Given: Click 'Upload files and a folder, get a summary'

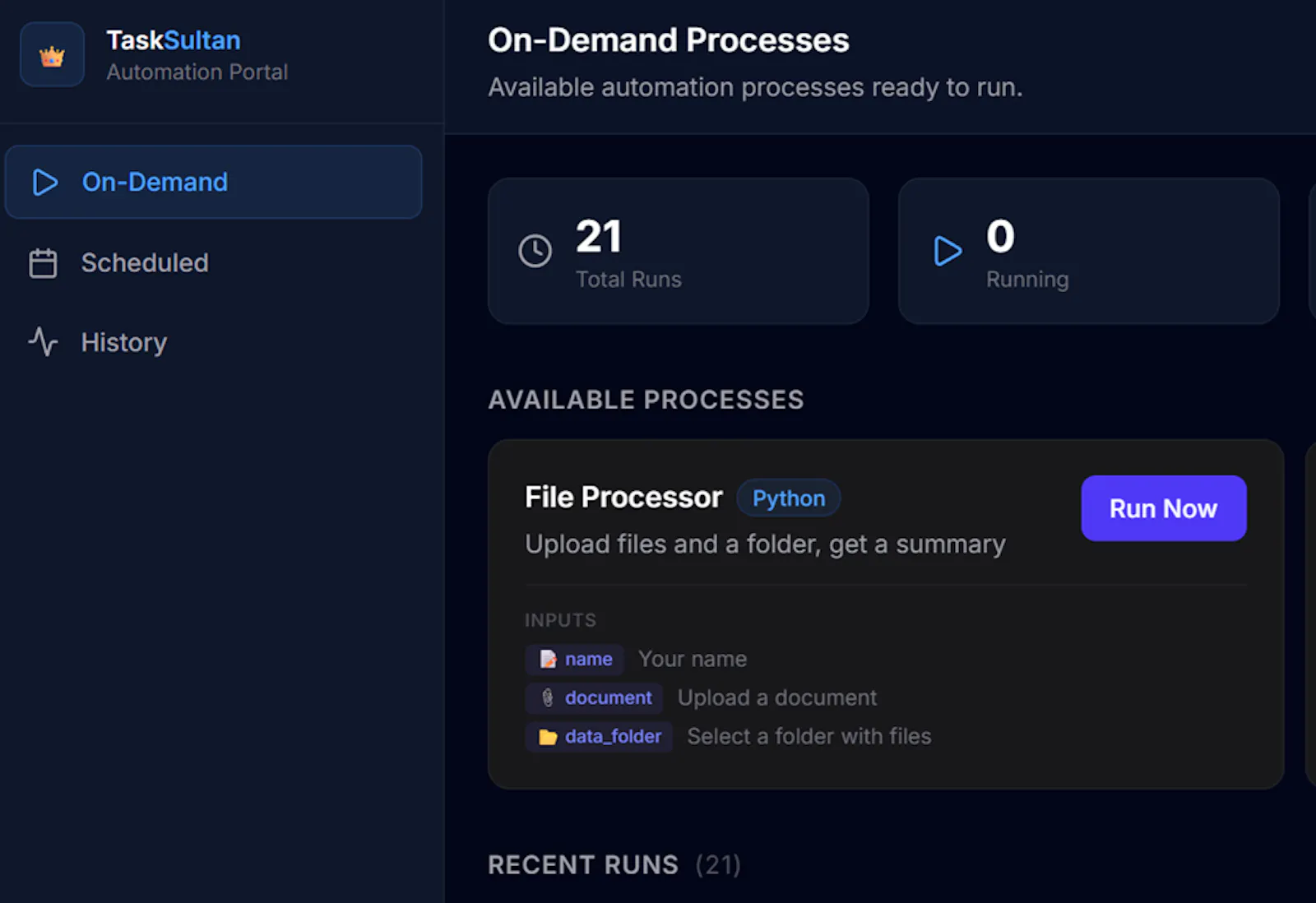Looking at the screenshot, I should pos(765,544).
